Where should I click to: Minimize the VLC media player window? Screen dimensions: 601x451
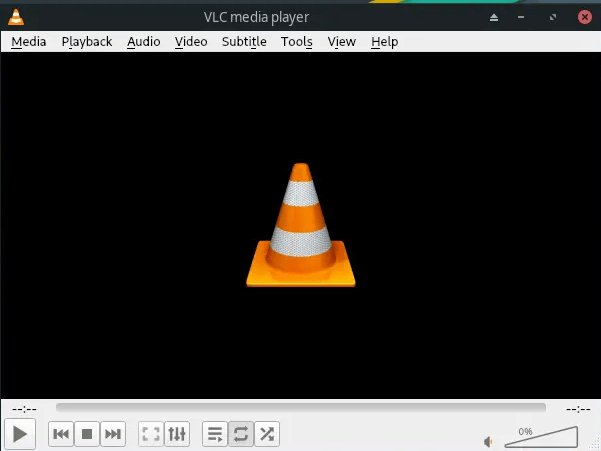pos(521,17)
